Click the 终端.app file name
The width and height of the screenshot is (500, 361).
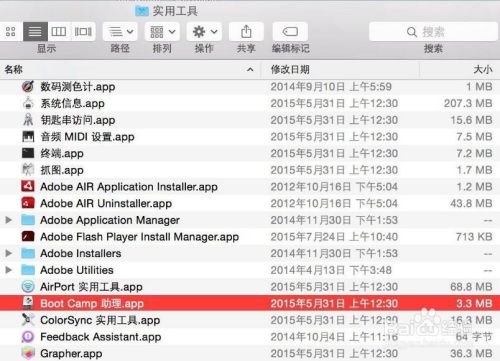tap(62, 153)
